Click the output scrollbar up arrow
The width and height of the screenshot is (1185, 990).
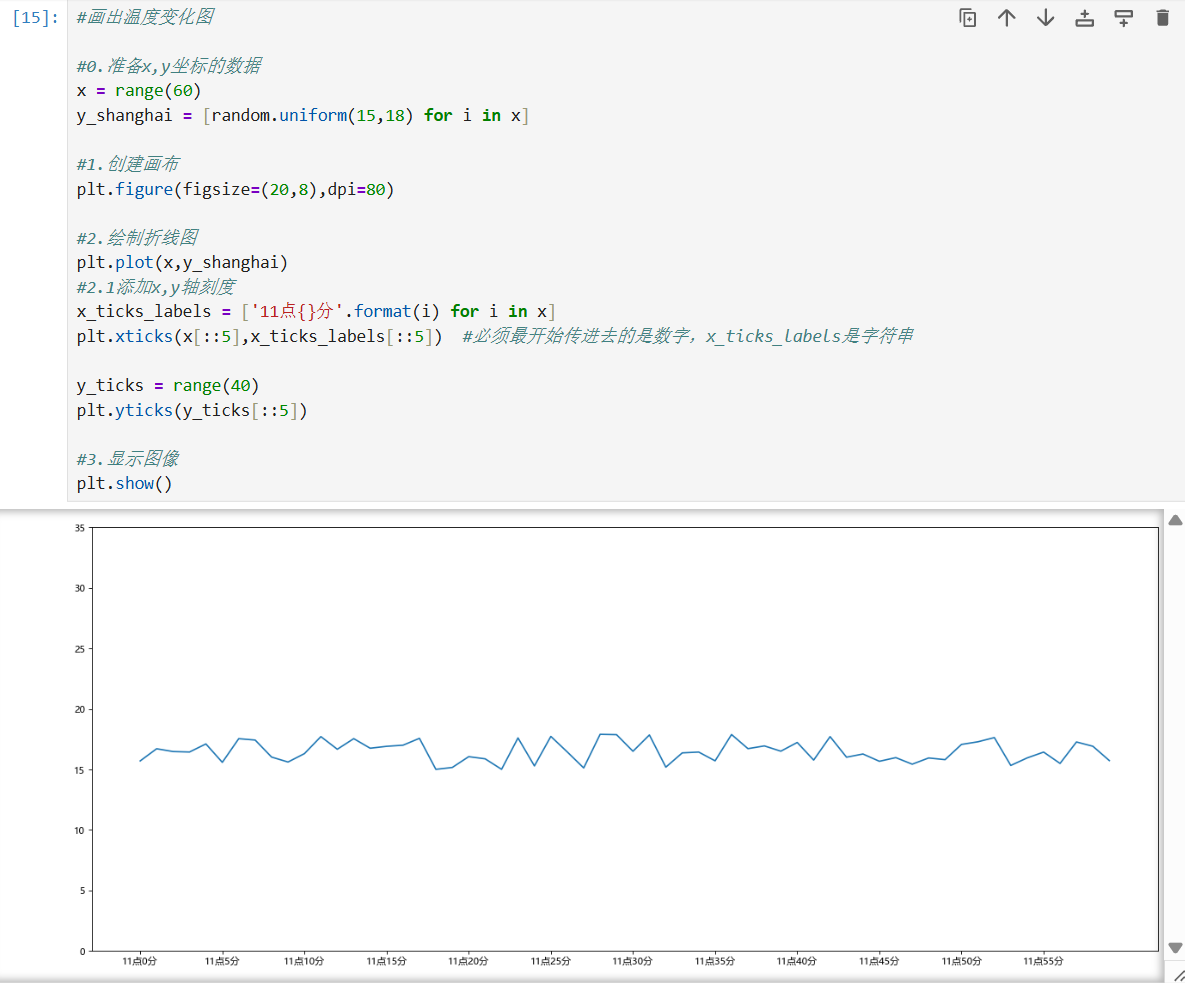point(1175,520)
